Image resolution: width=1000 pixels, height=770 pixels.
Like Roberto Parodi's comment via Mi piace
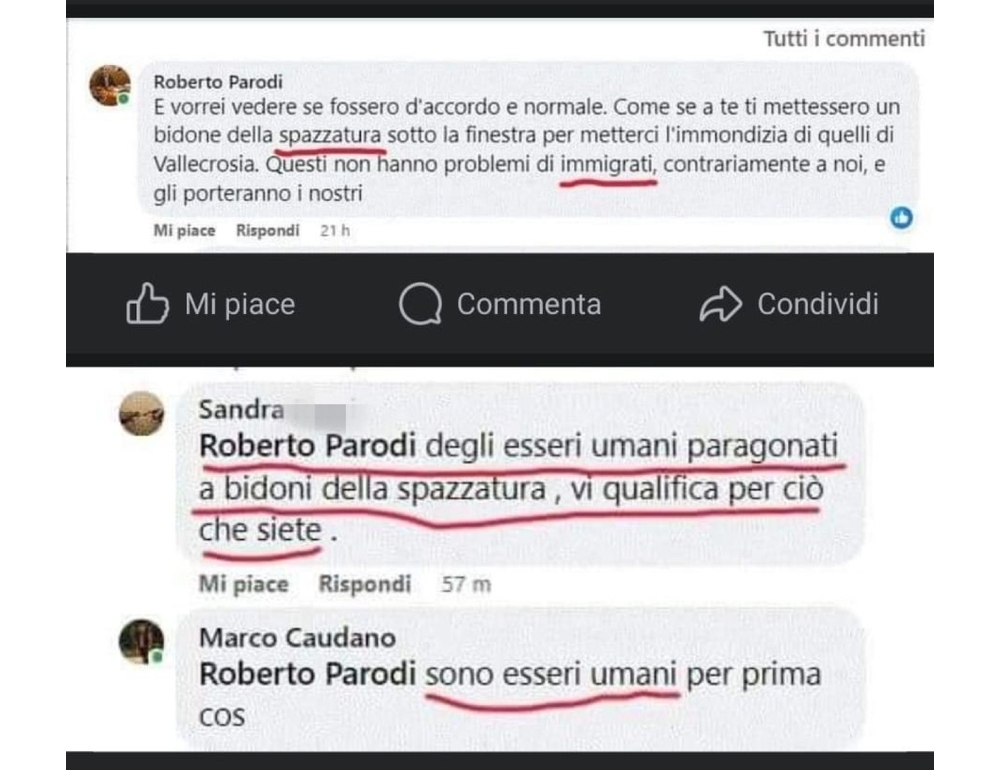pyautogui.click(x=184, y=230)
